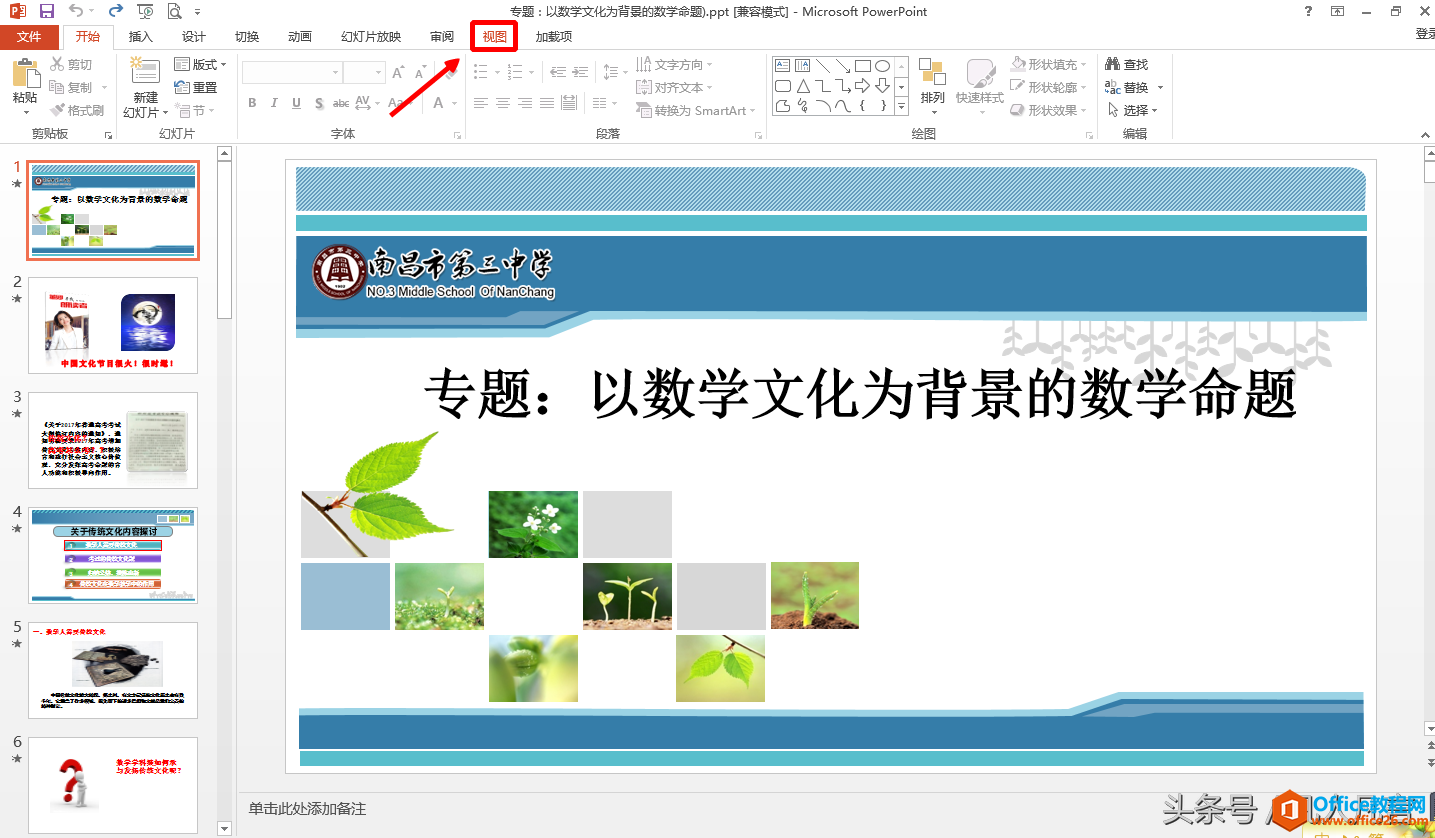
Task: Open the 版式 (Layout) dropdown
Action: 200,63
